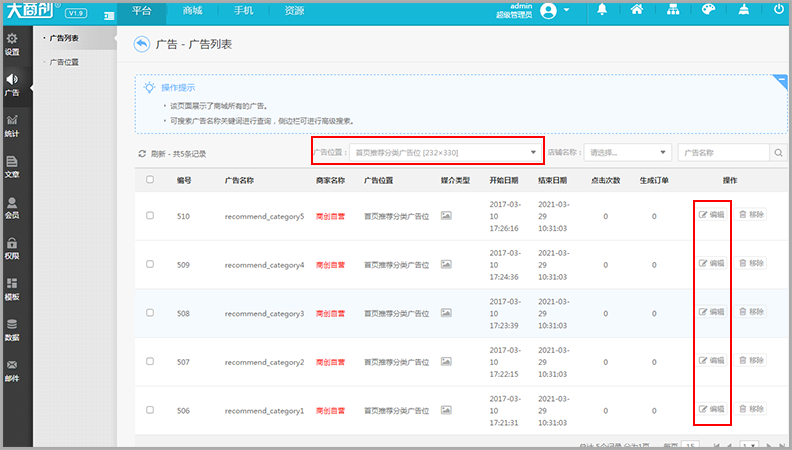Click the clear cache broom icon
The height and width of the screenshot is (450, 792).
[x=744, y=10]
